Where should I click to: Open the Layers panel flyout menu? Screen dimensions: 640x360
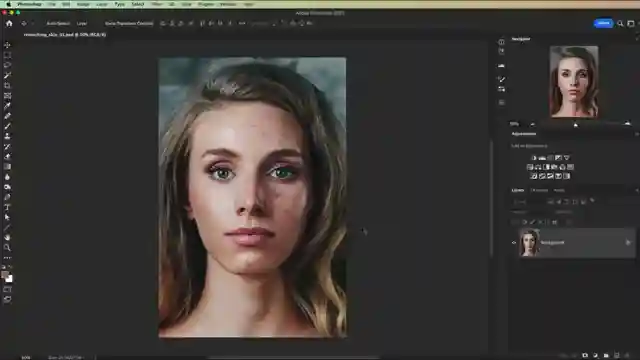click(x=636, y=190)
